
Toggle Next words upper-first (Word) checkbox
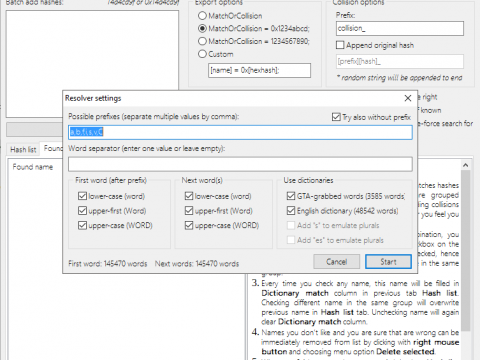(x=189, y=211)
